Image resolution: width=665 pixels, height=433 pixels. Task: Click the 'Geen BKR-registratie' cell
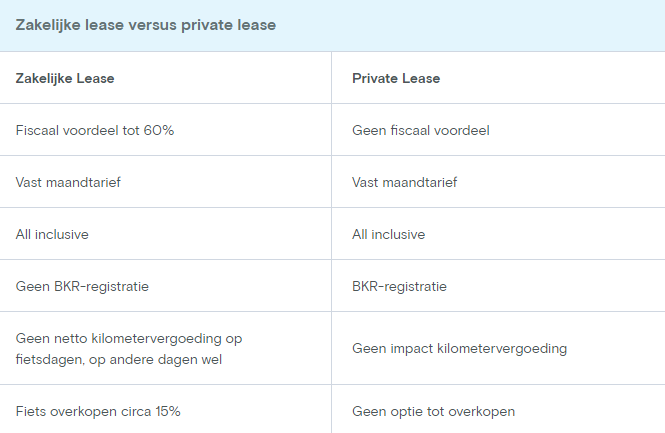tap(82, 286)
